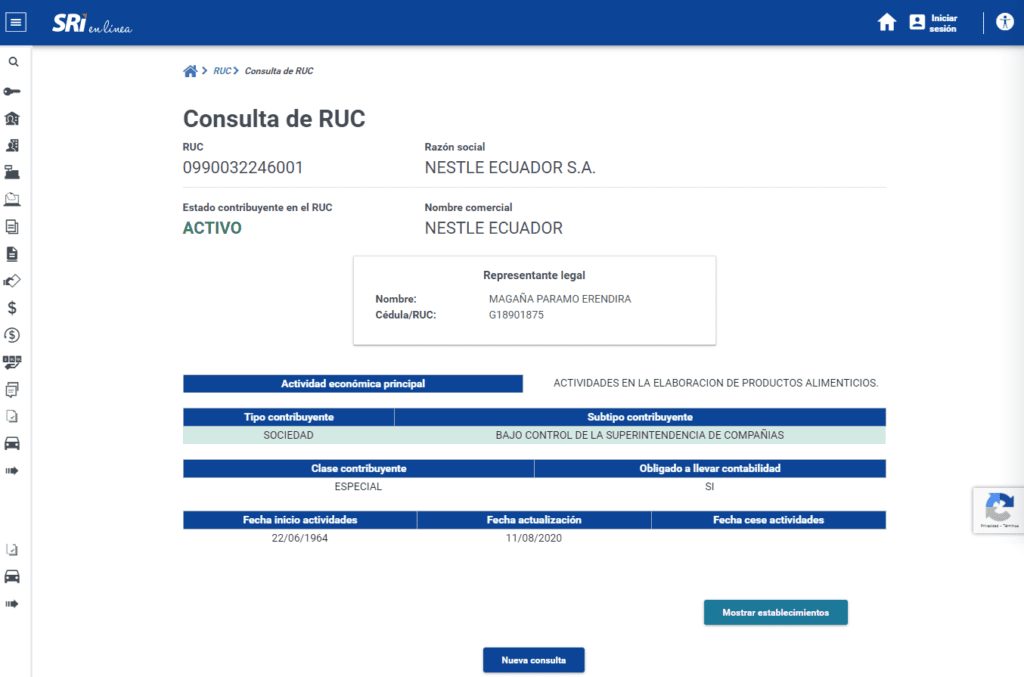Click Iniciar sesión to log in

[933, 23]
